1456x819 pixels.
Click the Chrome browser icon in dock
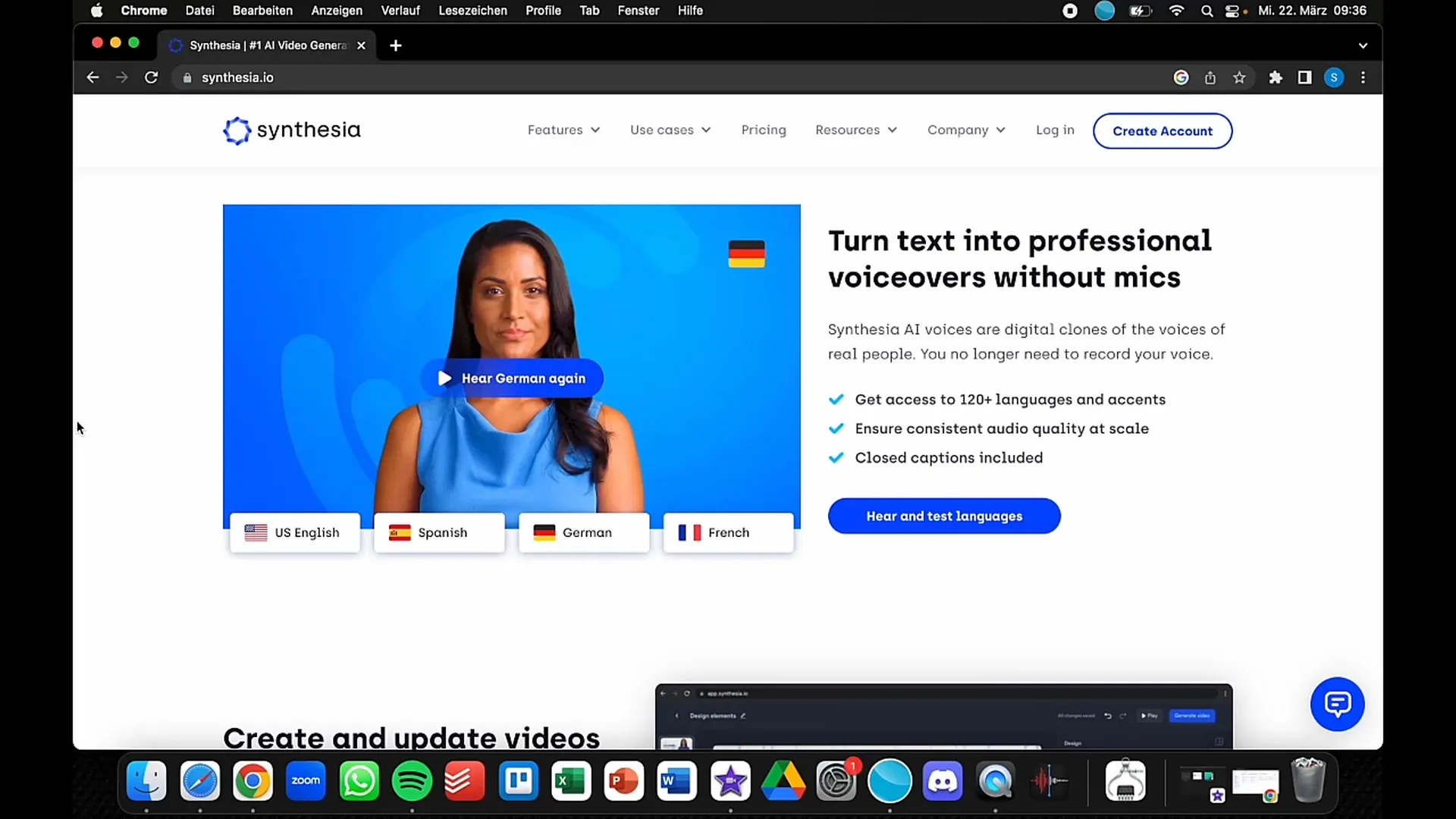pyautogui.click(x=252, y=781)
